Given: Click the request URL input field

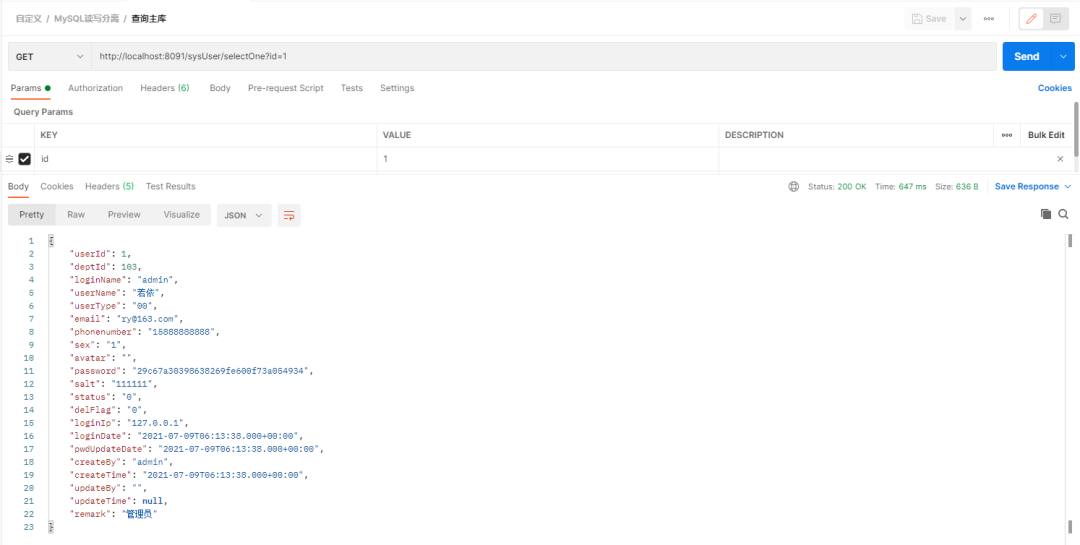Looking at the screenshot, I should pyautogui.click(x=540, y=57).
